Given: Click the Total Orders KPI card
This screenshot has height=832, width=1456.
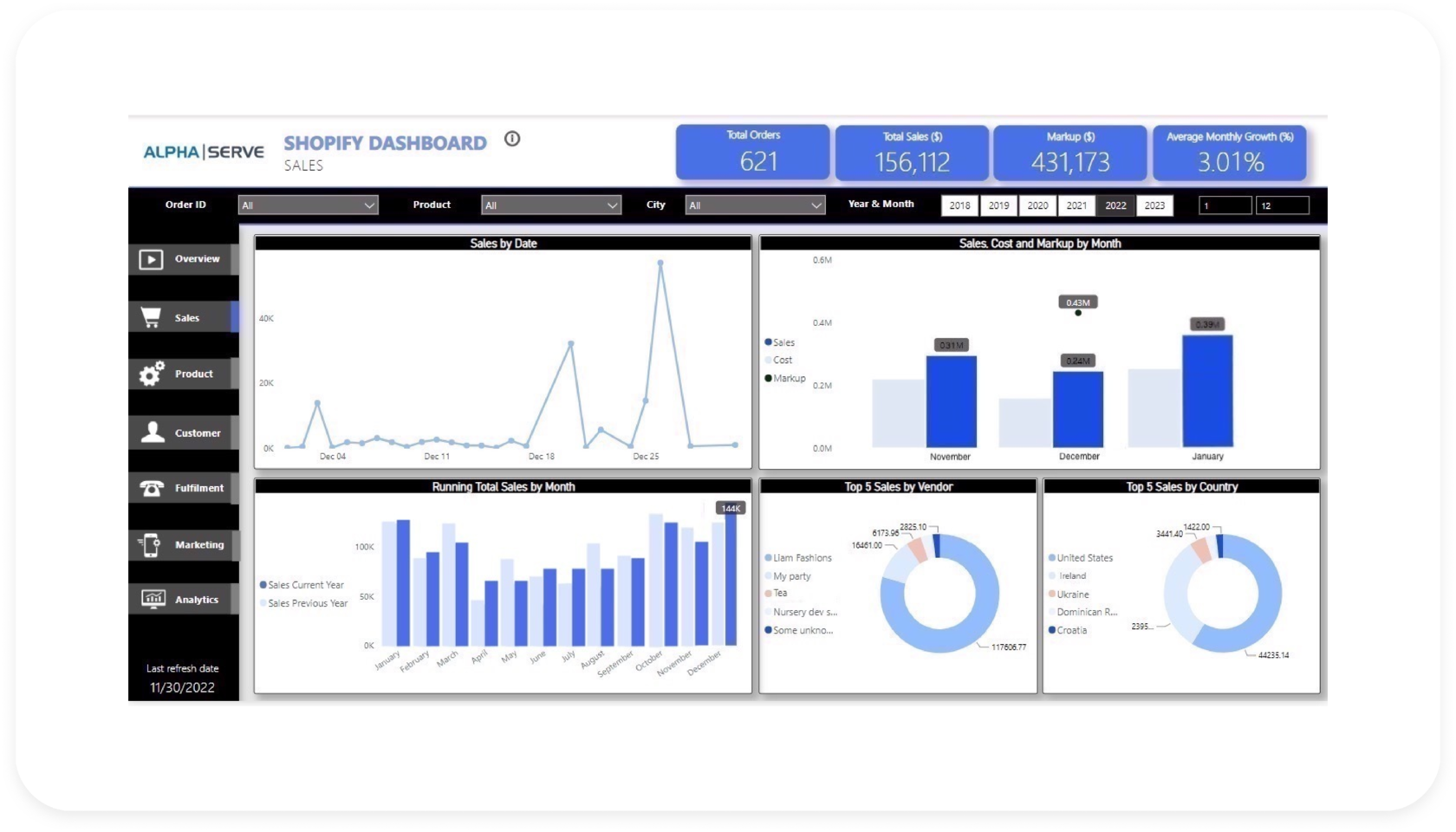Looking at the screenshot, I should pos(752,153).
